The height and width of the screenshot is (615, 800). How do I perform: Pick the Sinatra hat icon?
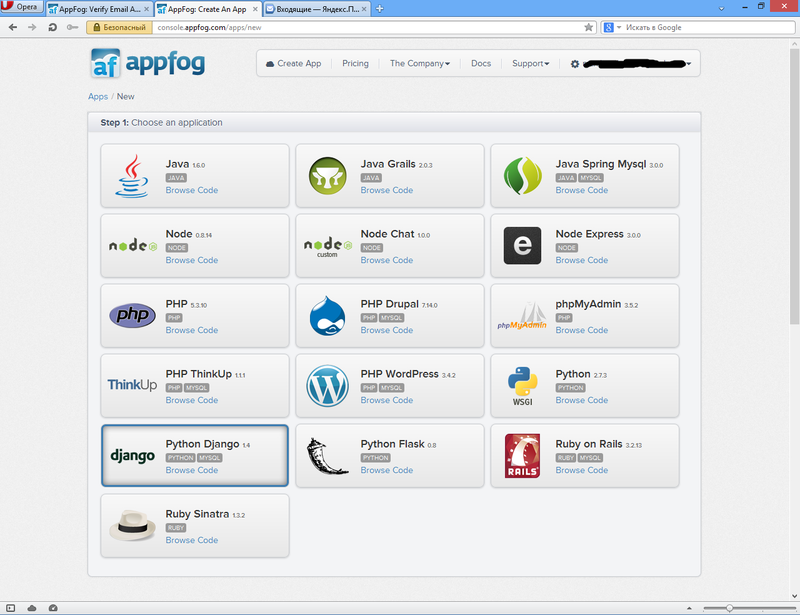point(133,525)
